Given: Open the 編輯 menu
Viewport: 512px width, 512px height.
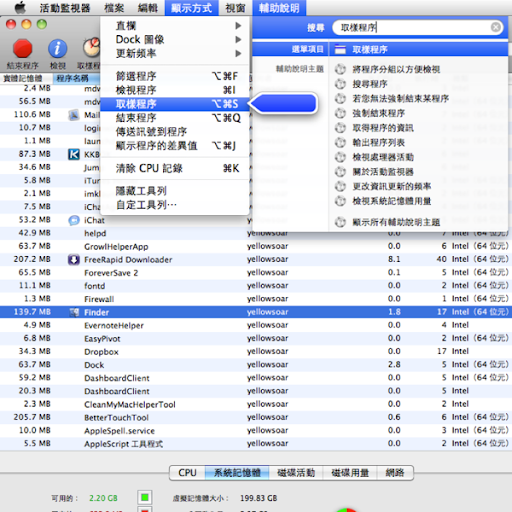Looking at the screenshot, I should coord(148,8).
